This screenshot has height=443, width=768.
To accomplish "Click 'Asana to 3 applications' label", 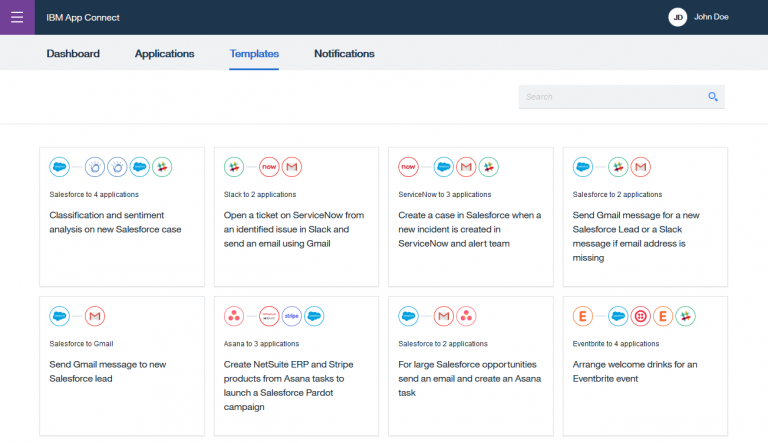I will click(x=262, y=344).
